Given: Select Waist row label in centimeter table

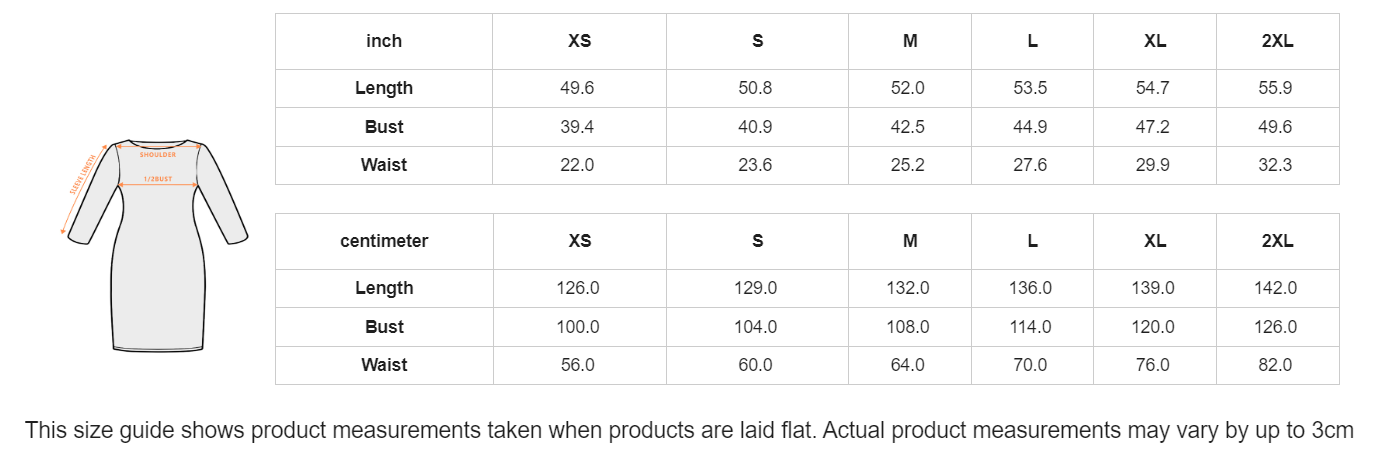Looking at the screenshot, I should (384, 365).
